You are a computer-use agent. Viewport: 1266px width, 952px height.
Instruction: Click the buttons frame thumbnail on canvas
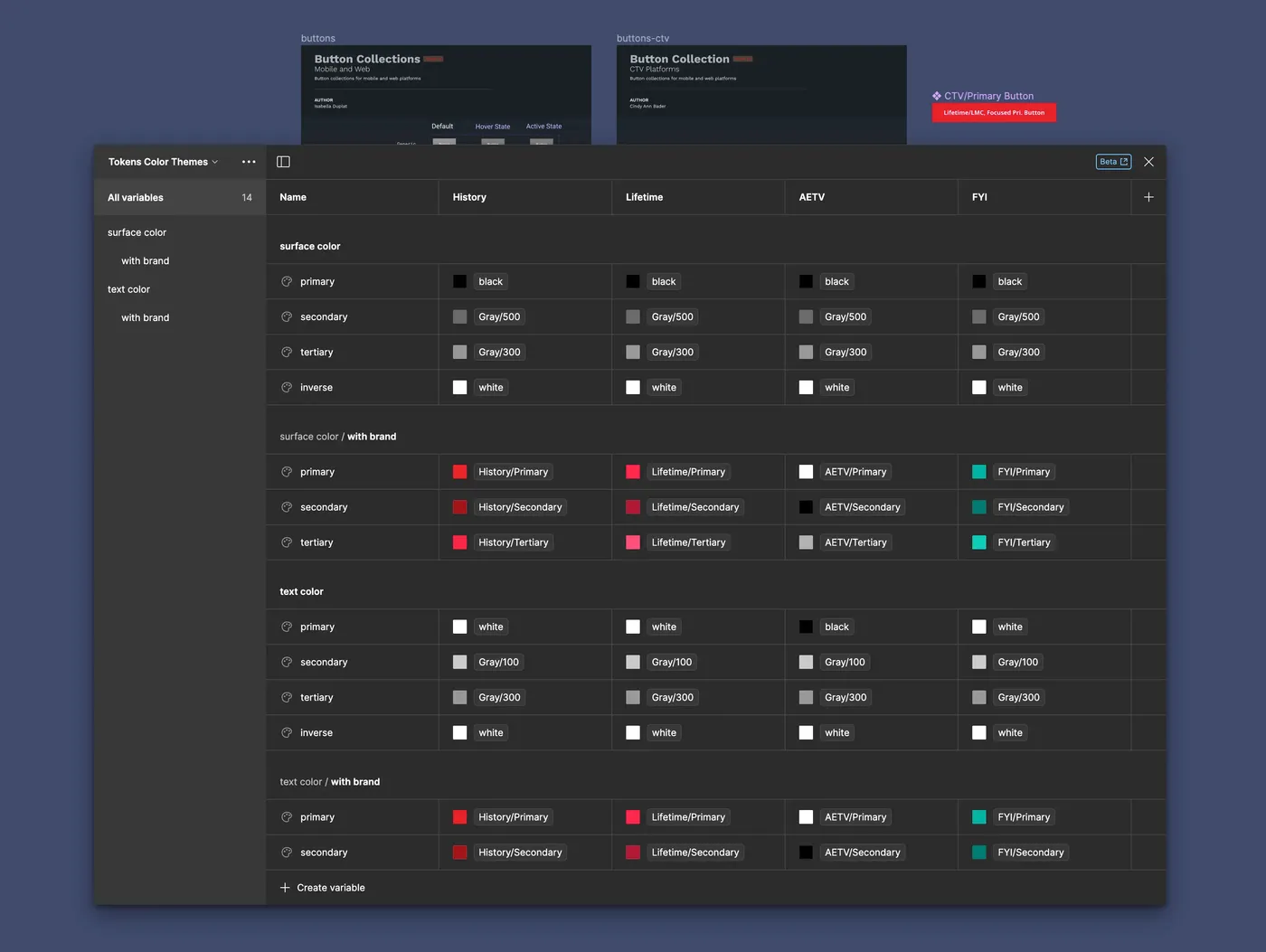[x=446, y=95]
